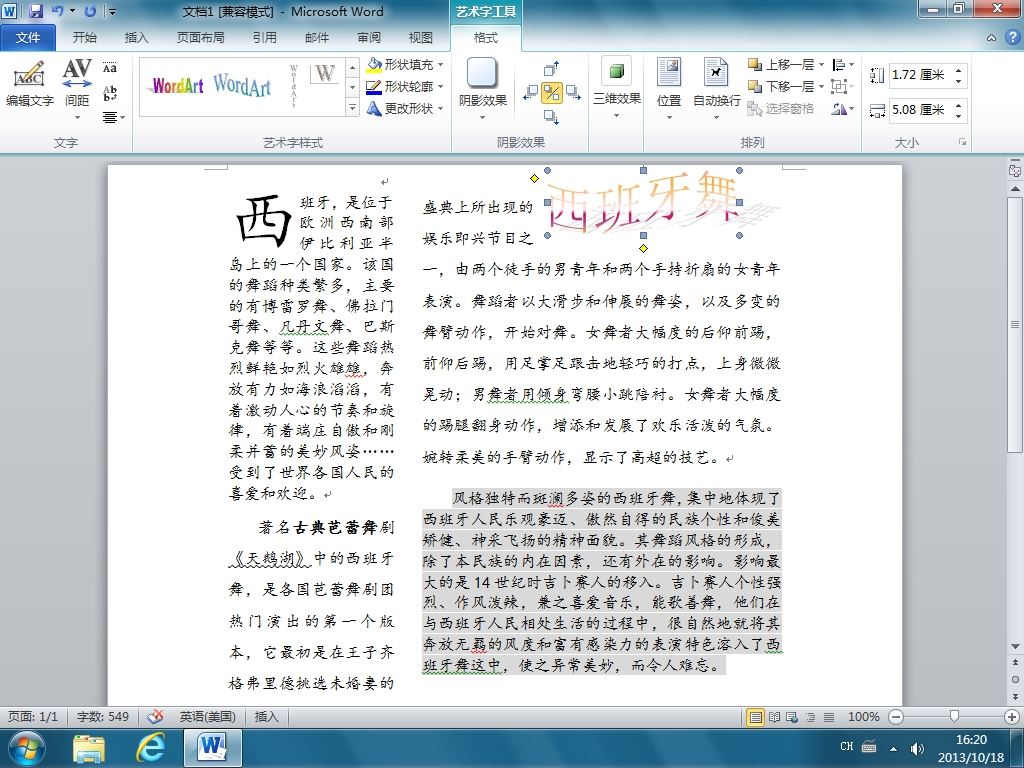Expand the WordArt styles gallery

[353, 108]
